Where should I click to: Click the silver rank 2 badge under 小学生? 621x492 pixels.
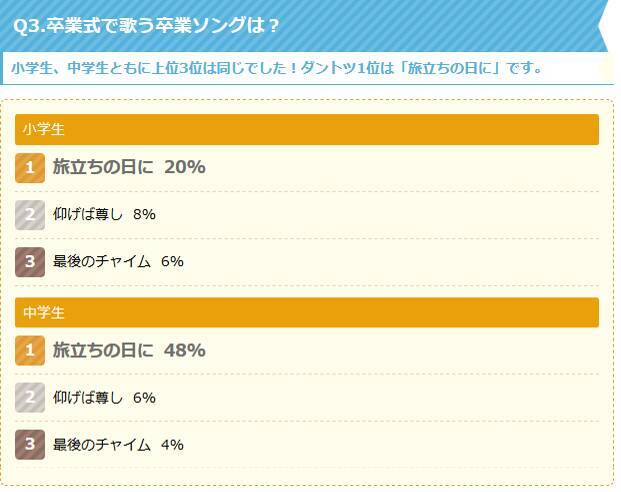tap(30, 215)
